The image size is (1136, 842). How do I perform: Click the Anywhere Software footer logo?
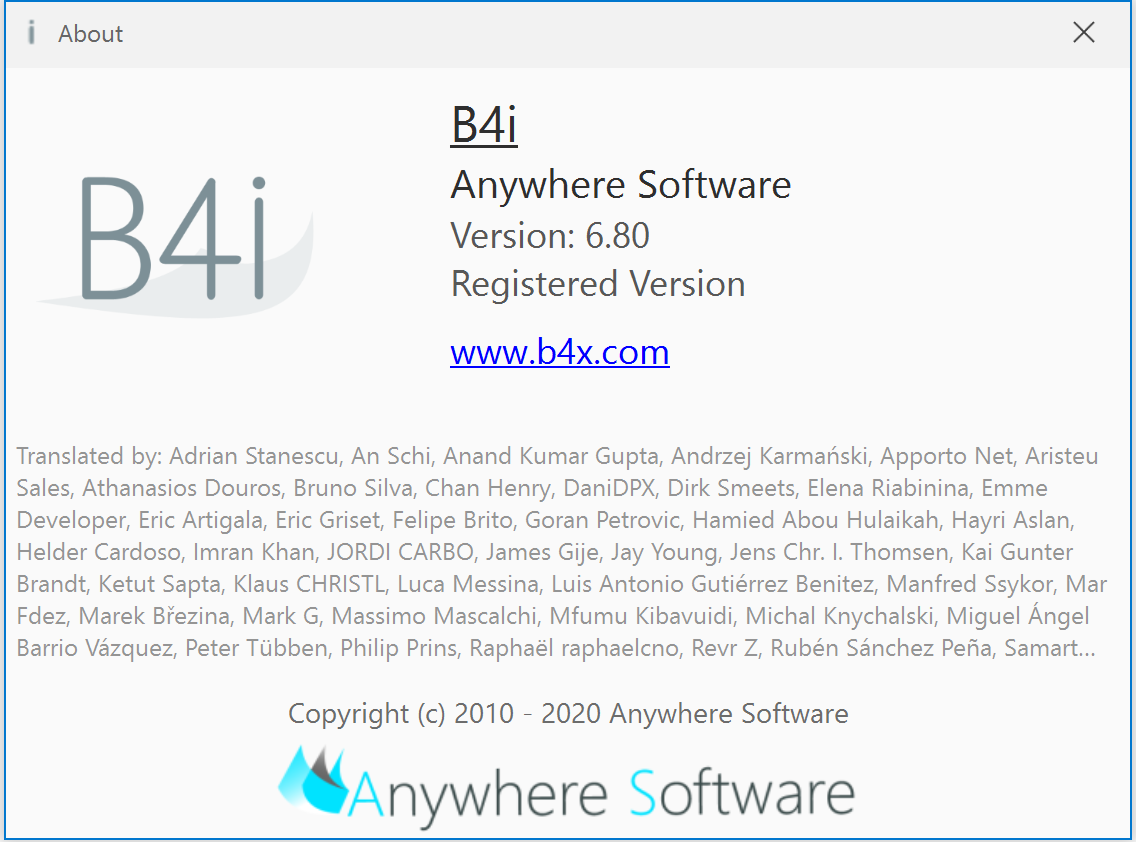tap(567, 788)
